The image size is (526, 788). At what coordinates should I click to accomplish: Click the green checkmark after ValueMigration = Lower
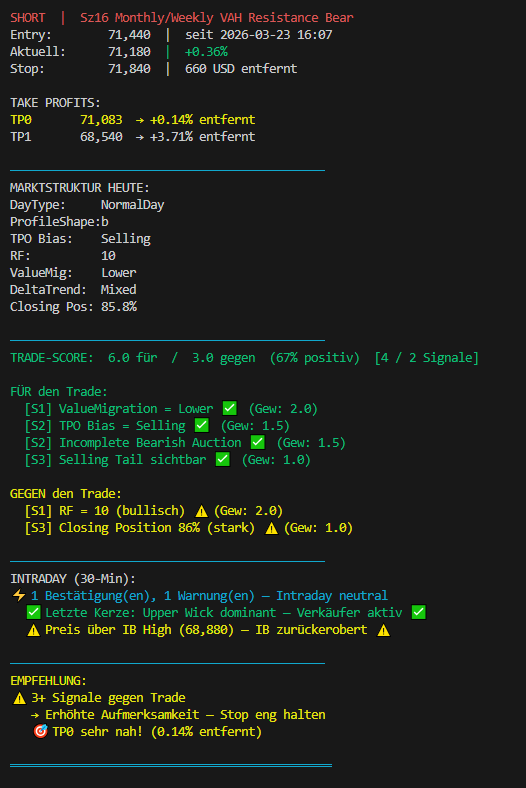pos(230,408)
